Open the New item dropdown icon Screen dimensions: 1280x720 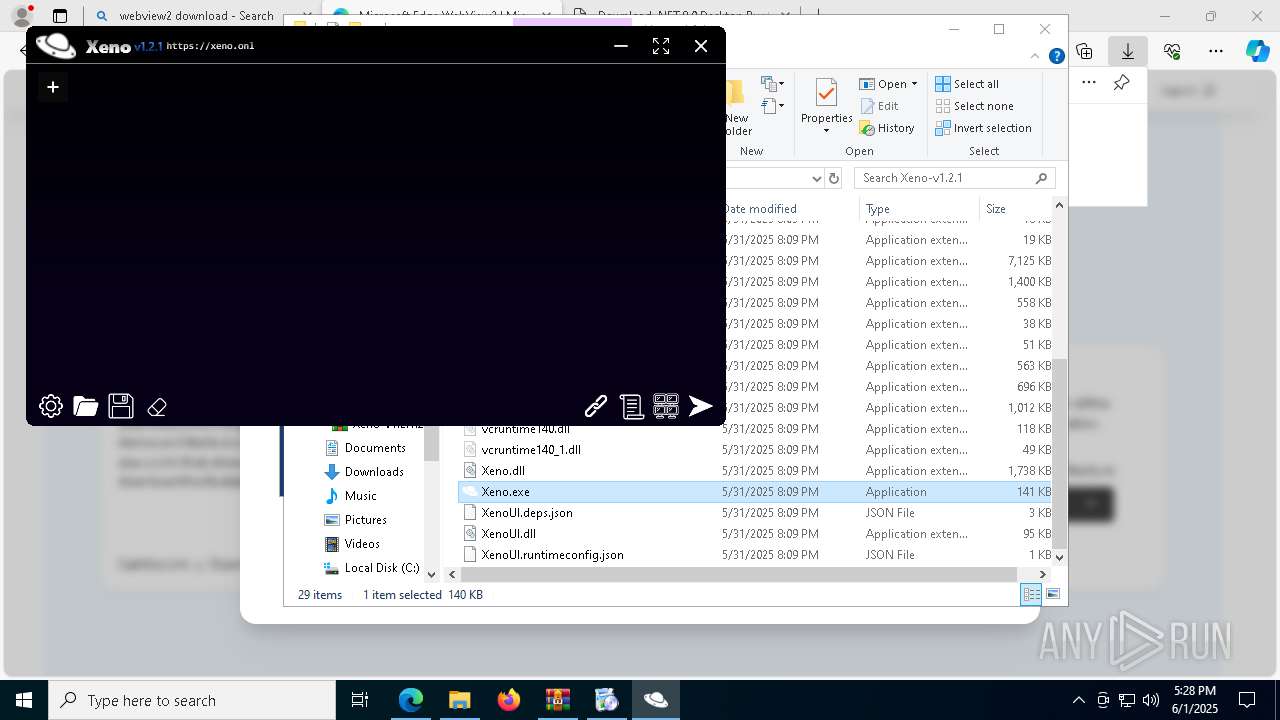pyautogui.click(x=772, y=84)
